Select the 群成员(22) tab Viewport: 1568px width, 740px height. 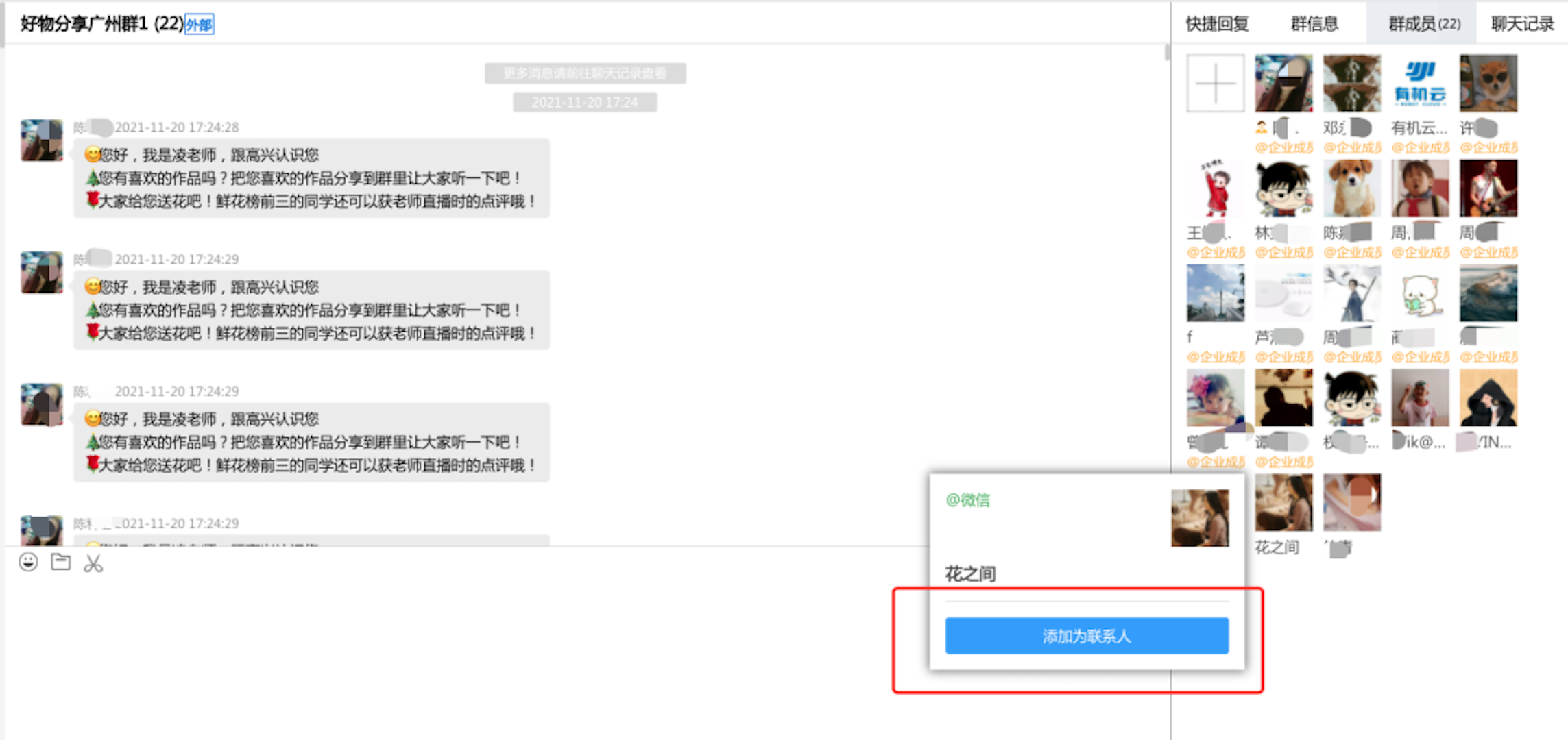click(1421, 23)
